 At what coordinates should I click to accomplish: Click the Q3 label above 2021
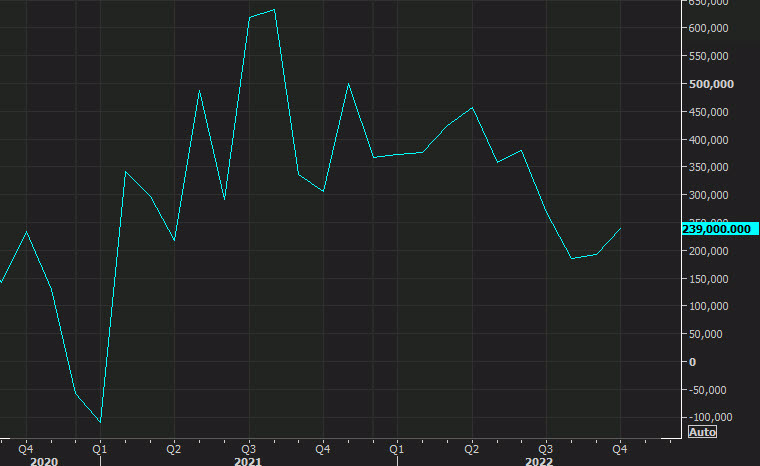(249, 449)
